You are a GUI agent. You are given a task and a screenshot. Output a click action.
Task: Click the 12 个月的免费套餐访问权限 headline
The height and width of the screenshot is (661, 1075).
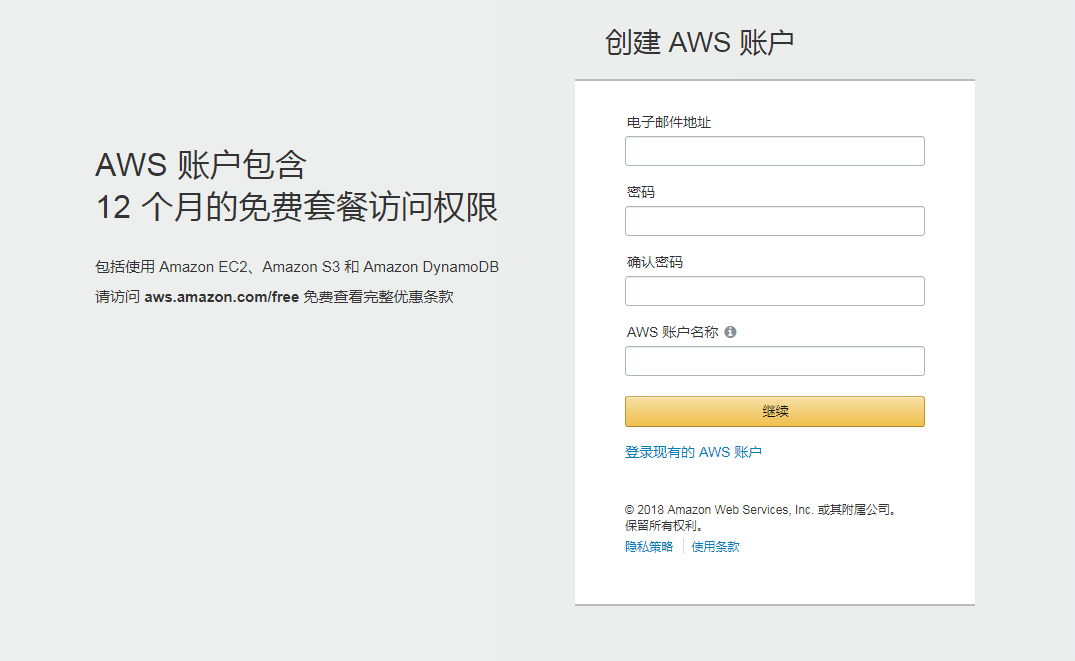[x=297, y=207]
